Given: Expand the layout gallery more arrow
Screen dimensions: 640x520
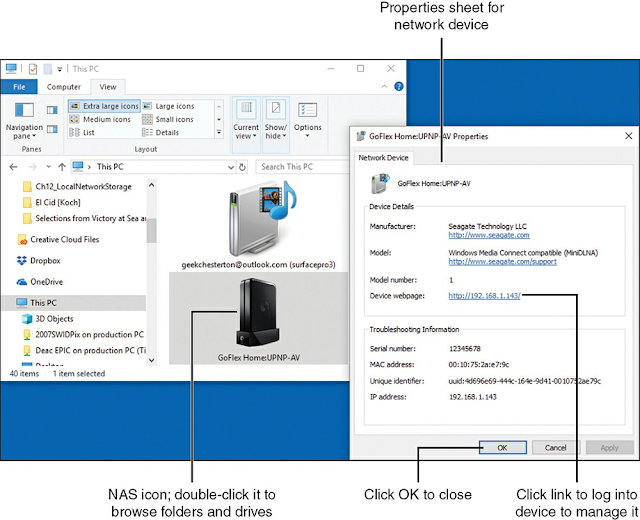Looking at the screenshot, I should pyautogui.click(x=219, y=132).
